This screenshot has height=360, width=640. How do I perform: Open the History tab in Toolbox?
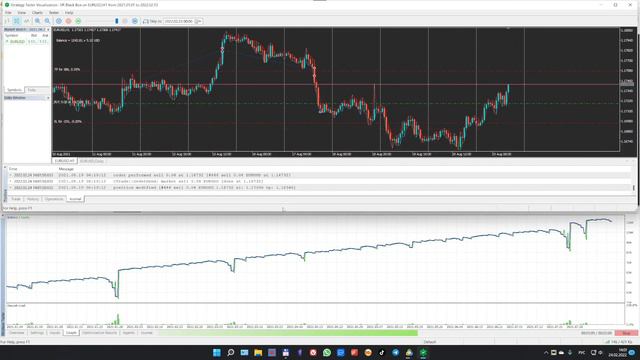(33, 199)
